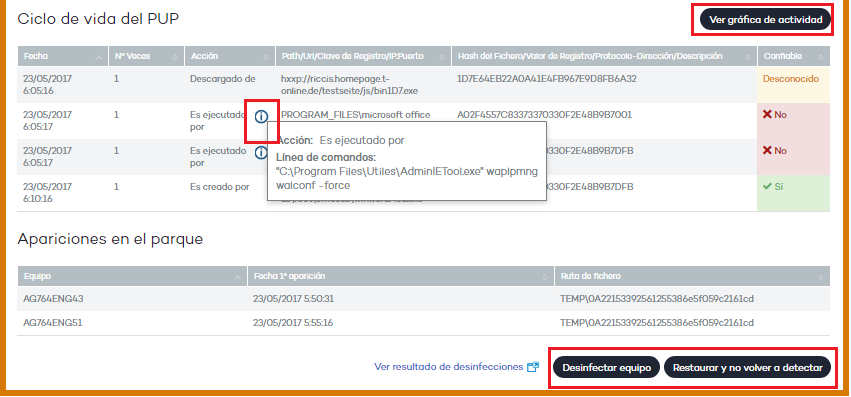Screen dimensions: 851x397
Task: Click info icon in the 6:05:17 row marked A02F4557
Action: [x=262, y=116]
